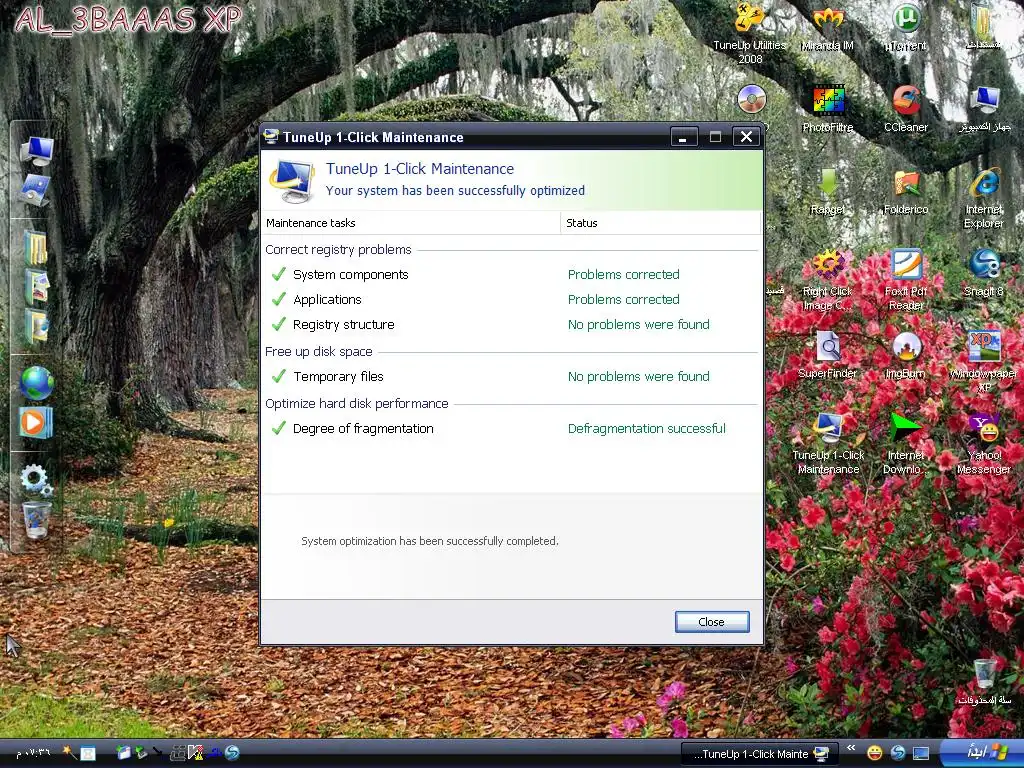Click the Free up disk space heading
This screenshot has width=1024, height=768.
click(x=319, y=351)
